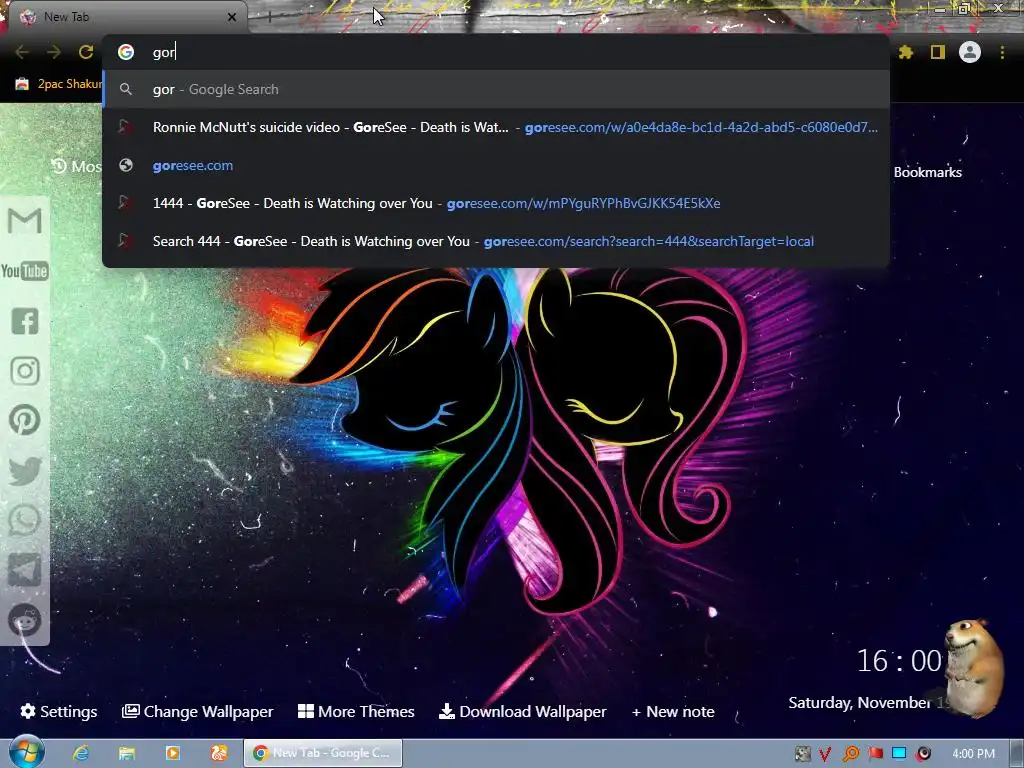Click the orange magnifier tray icon

tap(850, 754)
